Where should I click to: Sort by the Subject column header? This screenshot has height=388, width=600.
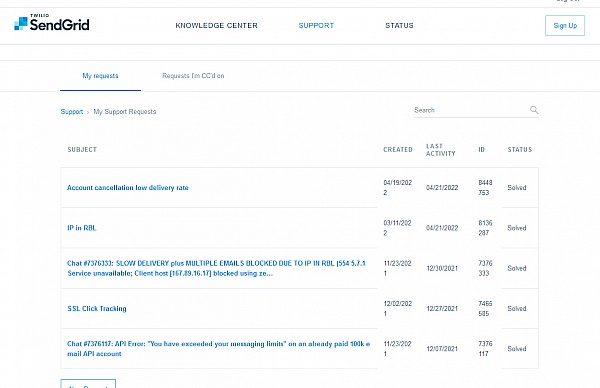pyautogui.click(x=82, y=150)
